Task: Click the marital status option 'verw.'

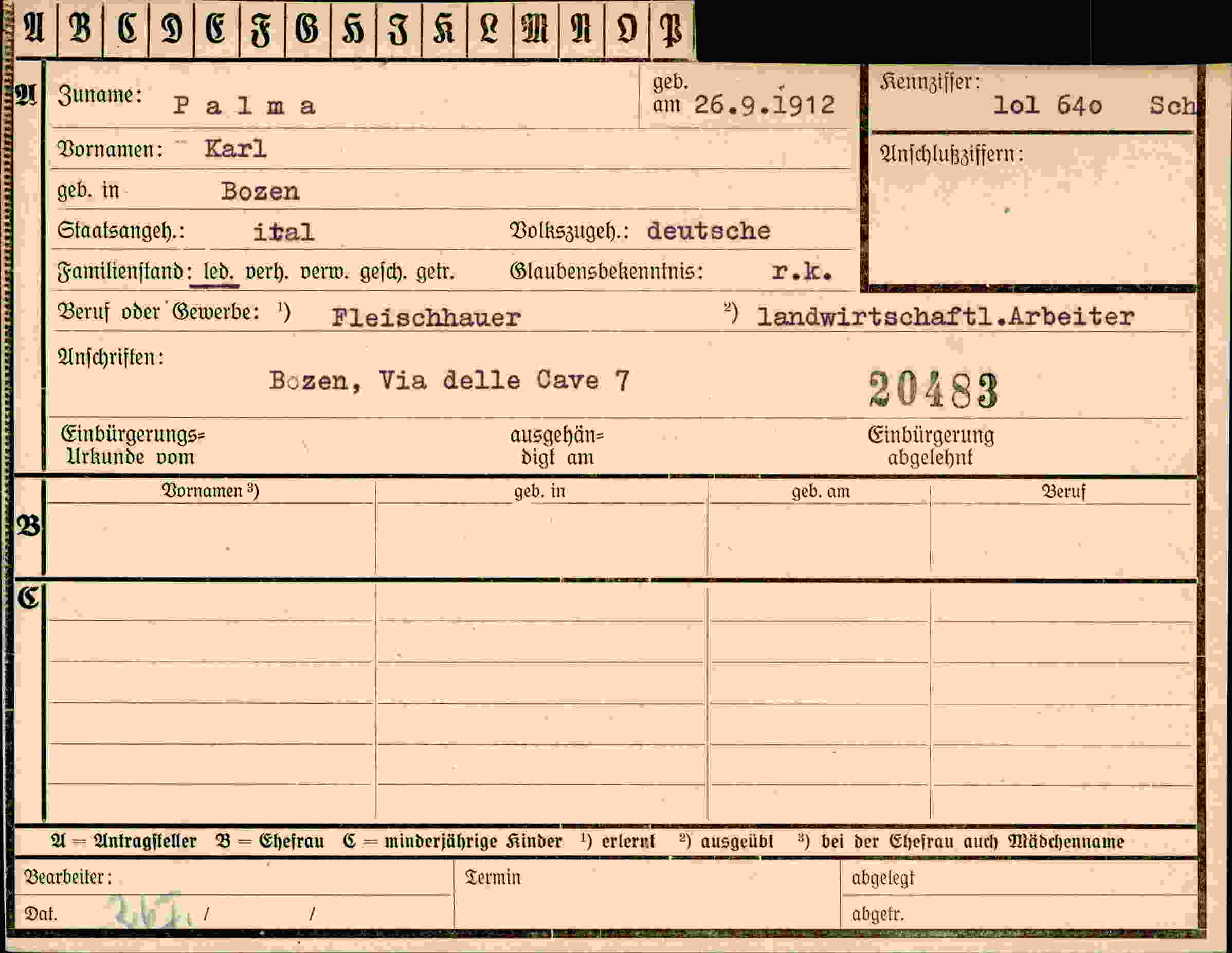Action: coord(324,273)
